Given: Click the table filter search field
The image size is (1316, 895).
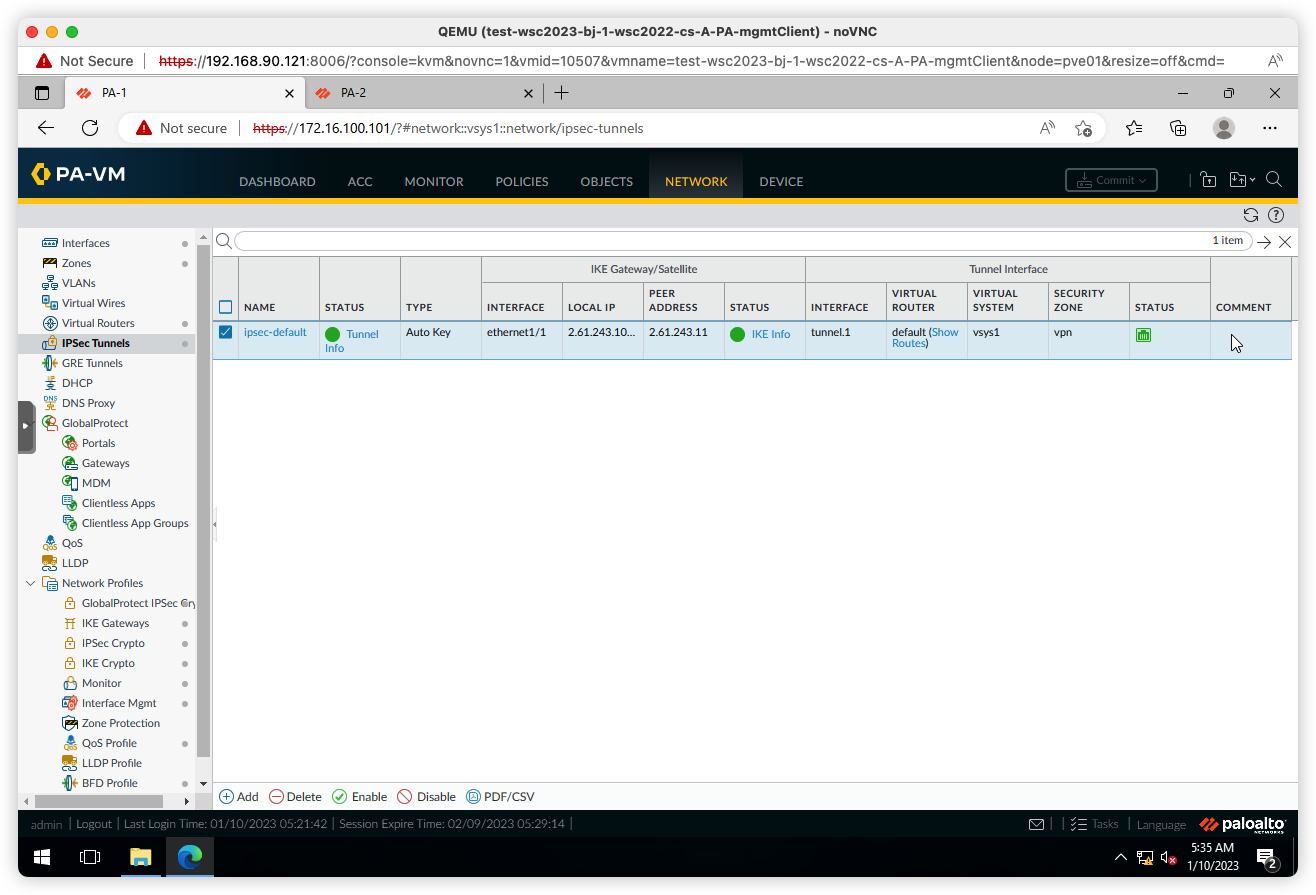Looking at the screenshot, I should point(742,241).
